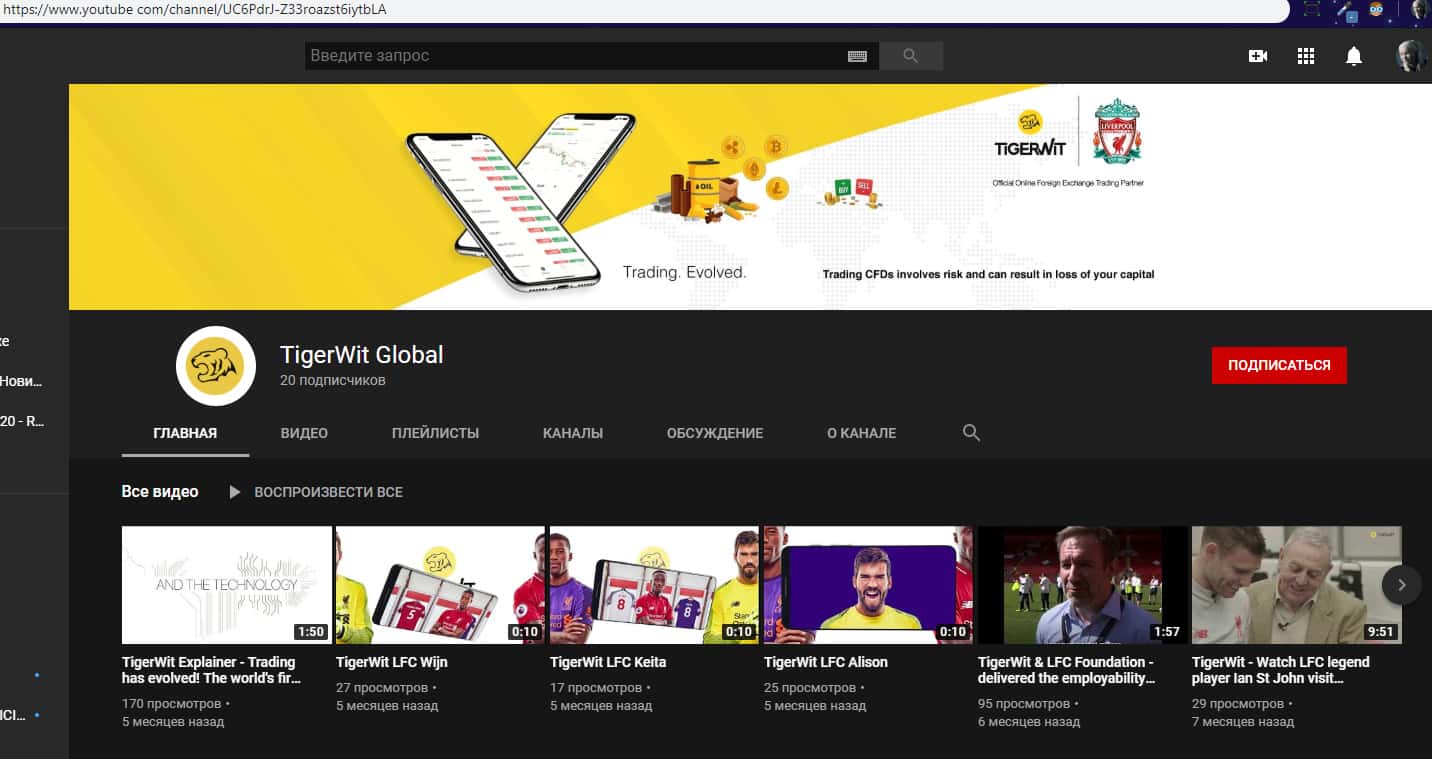Screen dimensions: 1432x759
Task: Switch to the ГЛАВНАЯ tab
Action: (185, 433)
